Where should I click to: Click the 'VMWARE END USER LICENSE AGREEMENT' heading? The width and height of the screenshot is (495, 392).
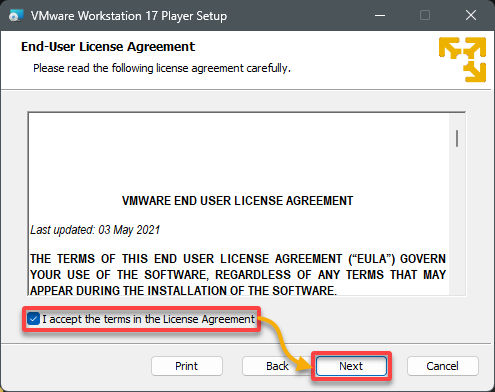[x=237, y=201]
